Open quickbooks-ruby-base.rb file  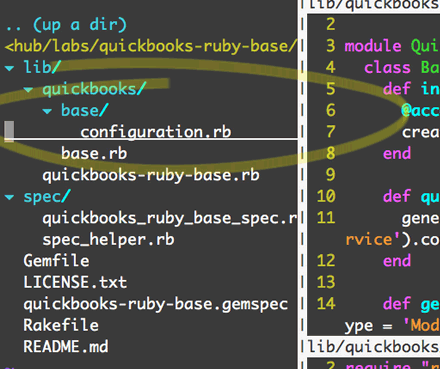(x=151, y=175)
